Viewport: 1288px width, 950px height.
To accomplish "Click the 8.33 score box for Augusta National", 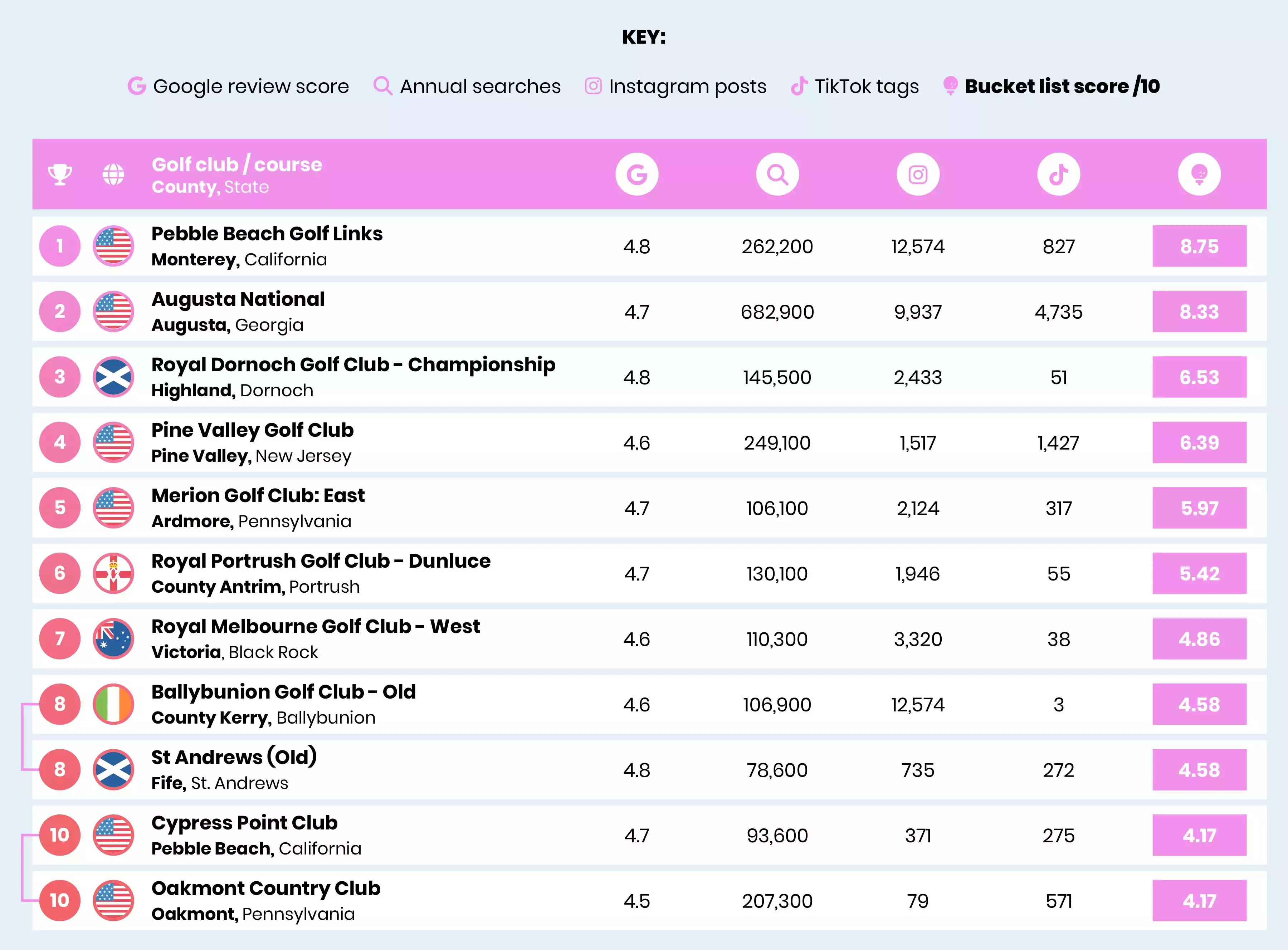I will (1199, 312).
